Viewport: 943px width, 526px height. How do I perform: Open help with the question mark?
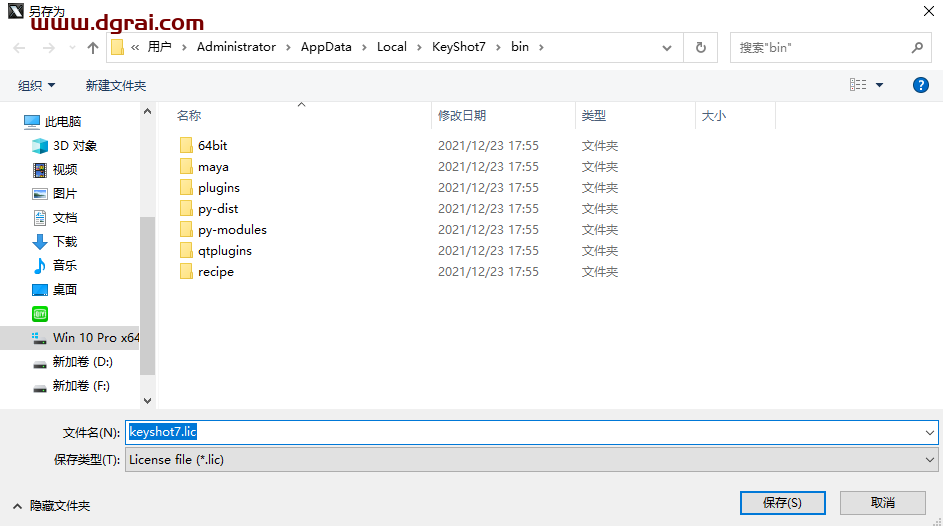point(921,85)
